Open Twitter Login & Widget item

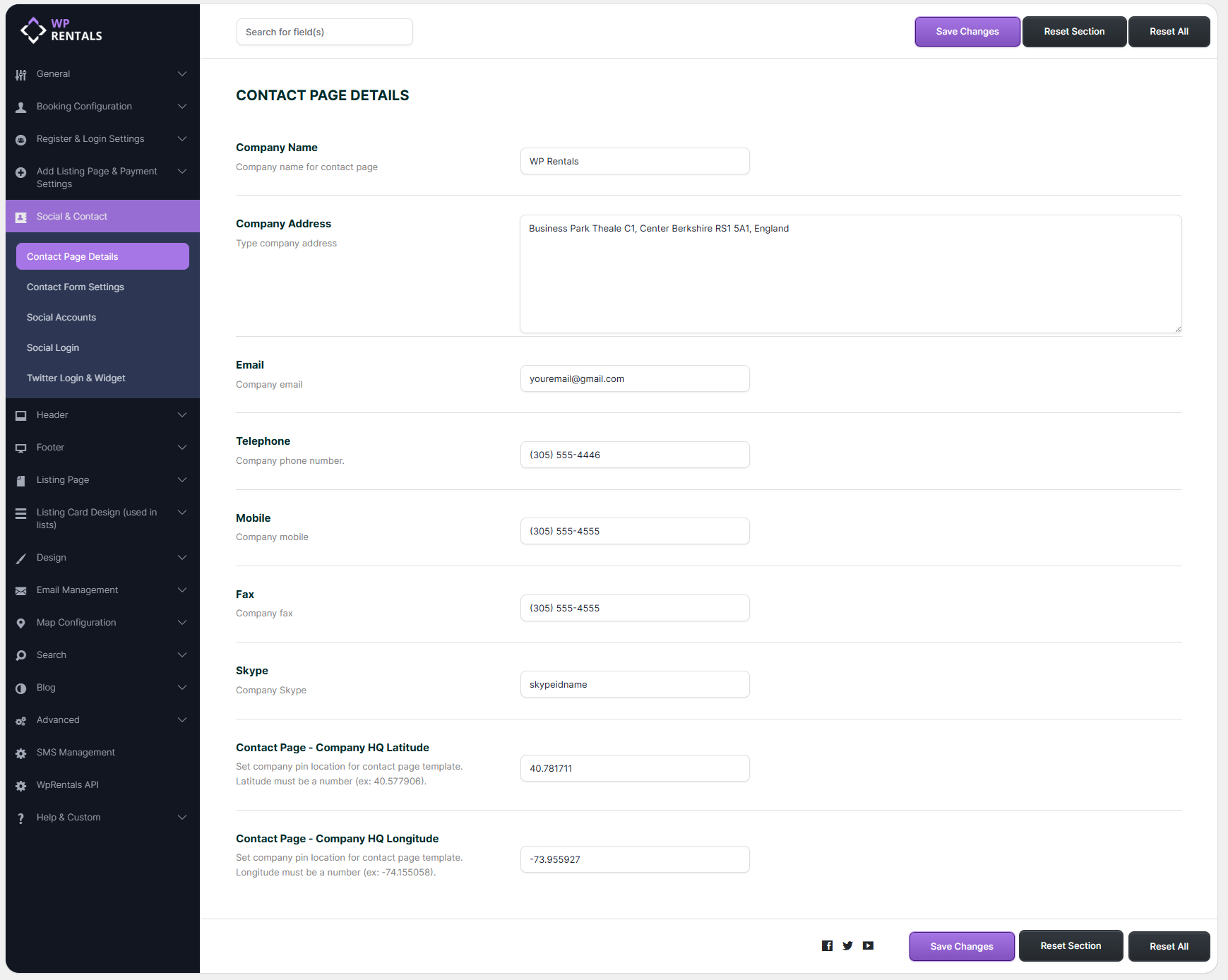coord(76,378)
